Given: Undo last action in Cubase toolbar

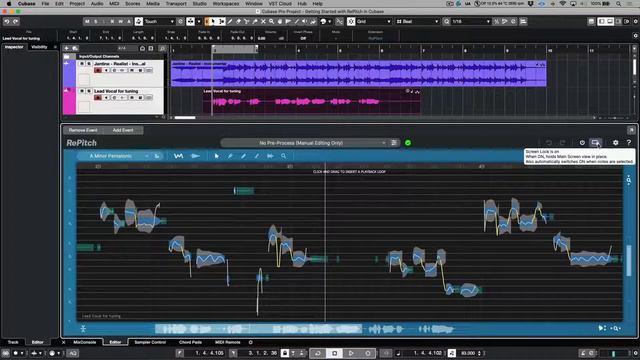Looking at the screenshot, I should point(7,21).
